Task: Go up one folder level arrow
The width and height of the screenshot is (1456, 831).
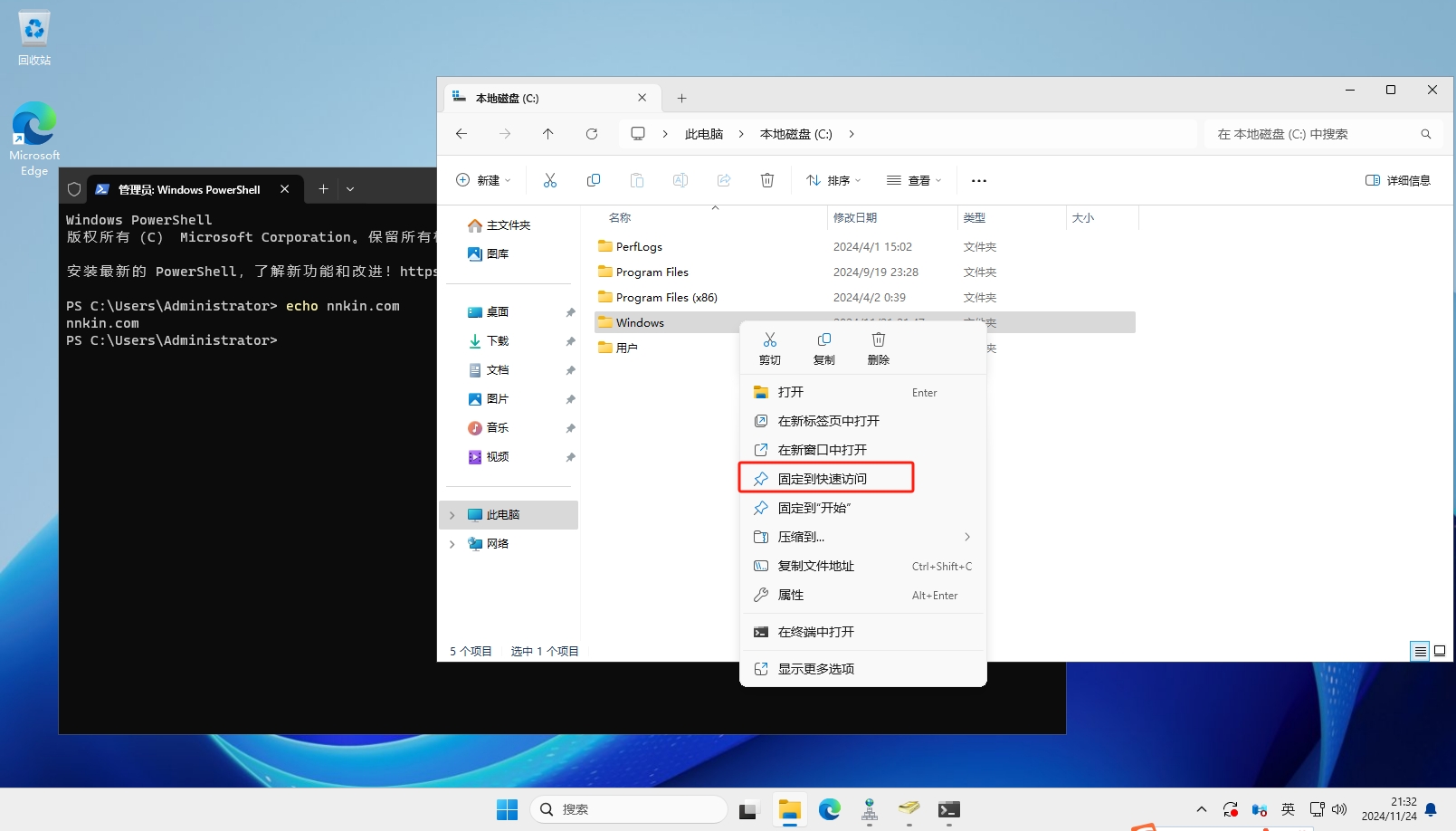Action: point(548,134)
